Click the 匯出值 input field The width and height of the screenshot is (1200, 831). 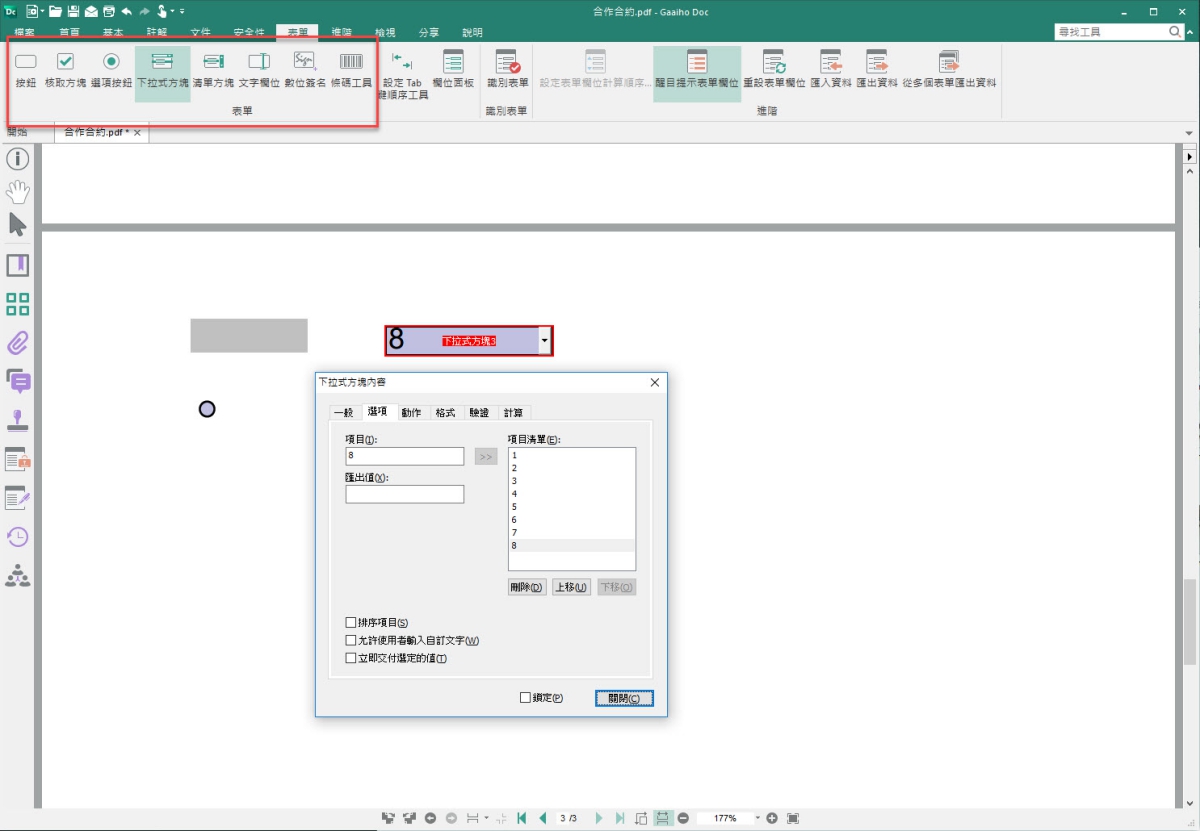405,494
